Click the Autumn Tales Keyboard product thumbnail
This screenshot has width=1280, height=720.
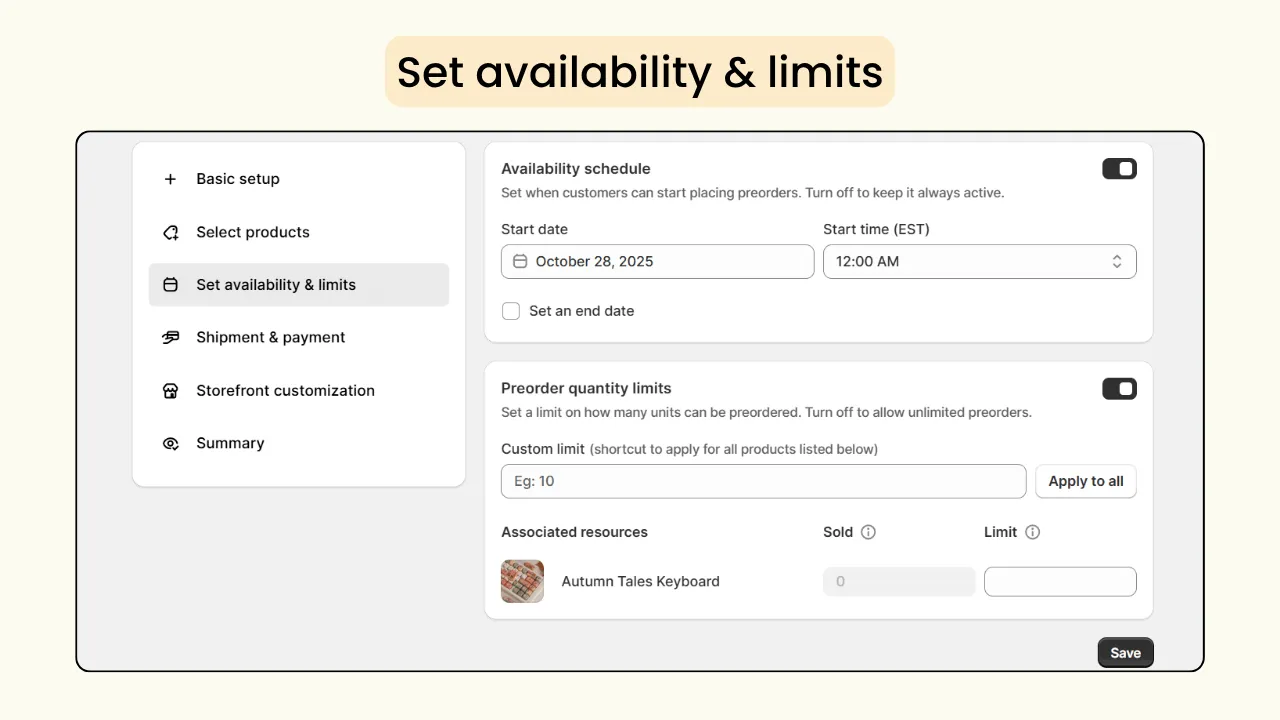[x=522, y=581]
